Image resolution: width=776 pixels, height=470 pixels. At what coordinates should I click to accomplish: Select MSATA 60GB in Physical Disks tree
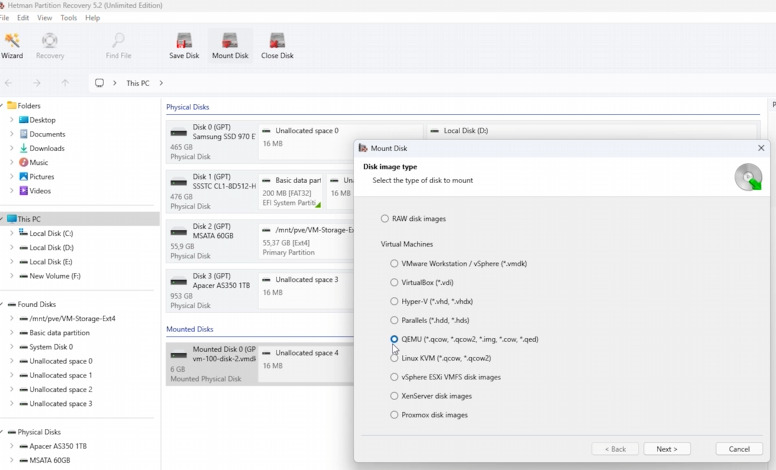click(x=49, y=460)
